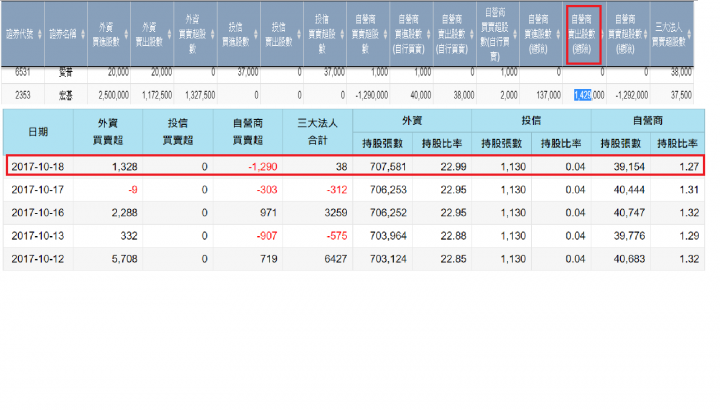Click the 1.31 dealer ratio value
The height and width of the screenshot is (410, 720).
[x=689, y=190]
